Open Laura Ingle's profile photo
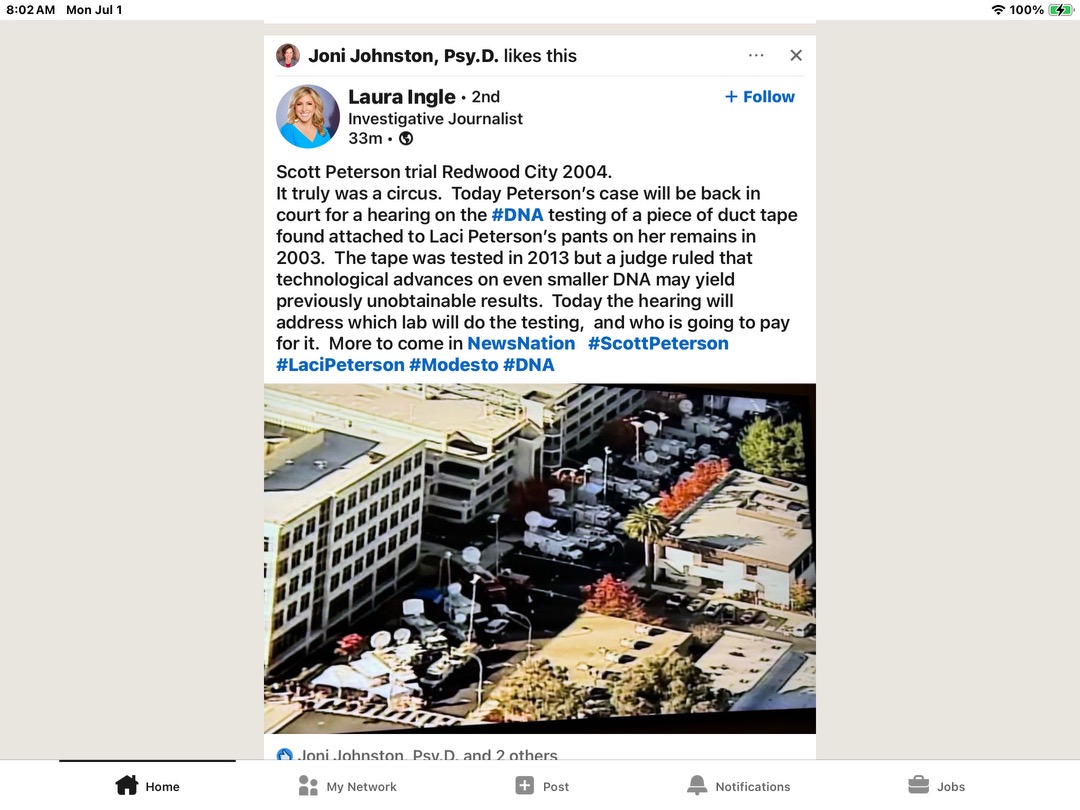Viewport: 1080px width, 810px height. 308,116
